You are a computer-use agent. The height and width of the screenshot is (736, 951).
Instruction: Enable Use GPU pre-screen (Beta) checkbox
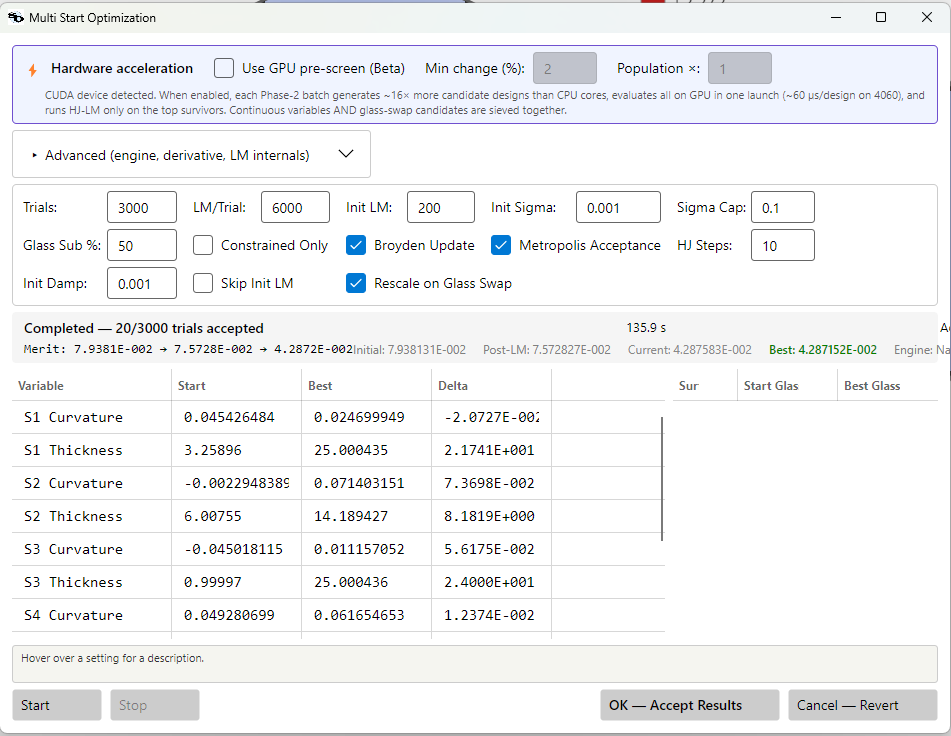[x=224, y=68]
